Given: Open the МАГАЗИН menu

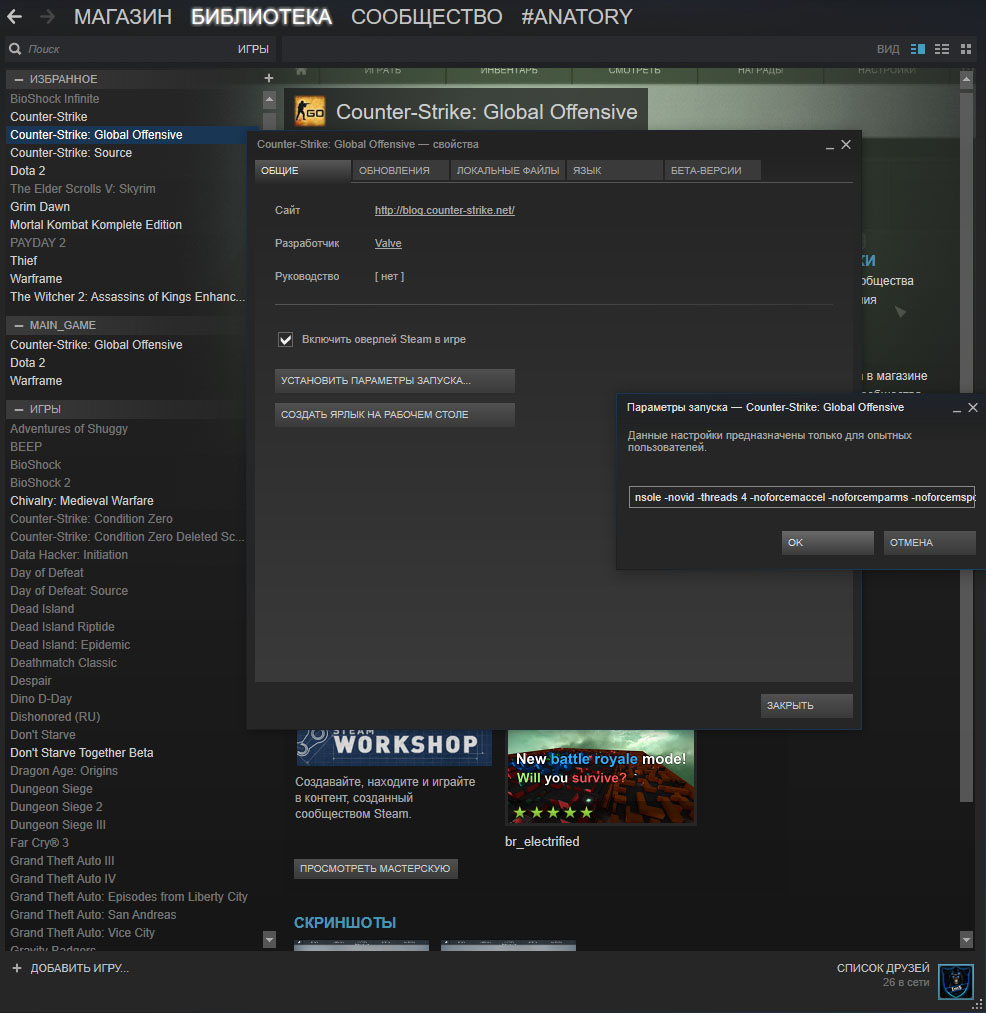Looking at the screenshot, I should [x=123, y=17].
